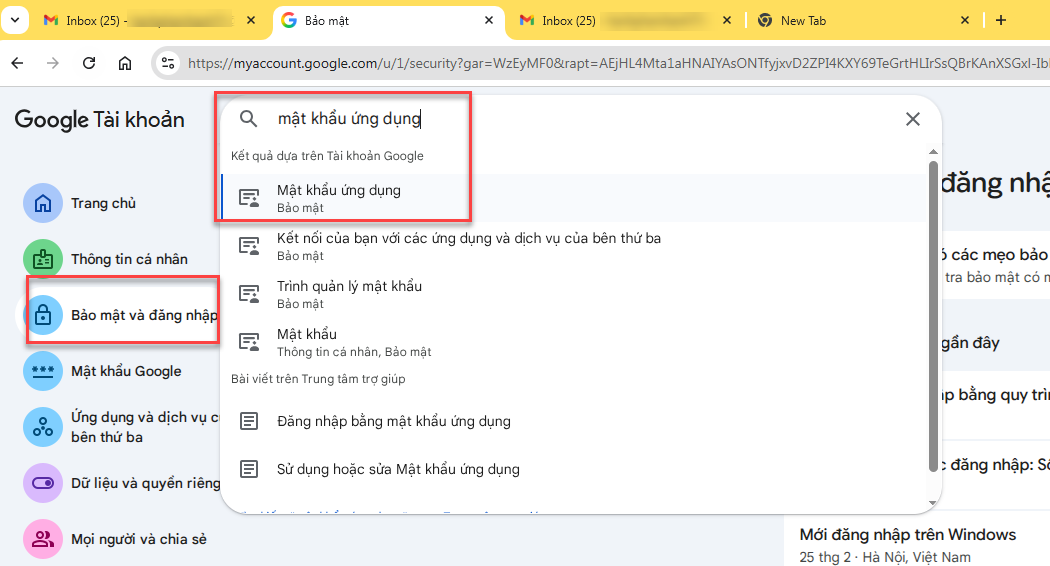Viewport: 1050px width, 566px height.
Task: Click in the account search input field
Action: pyautogui.click(x=580, y=119)
